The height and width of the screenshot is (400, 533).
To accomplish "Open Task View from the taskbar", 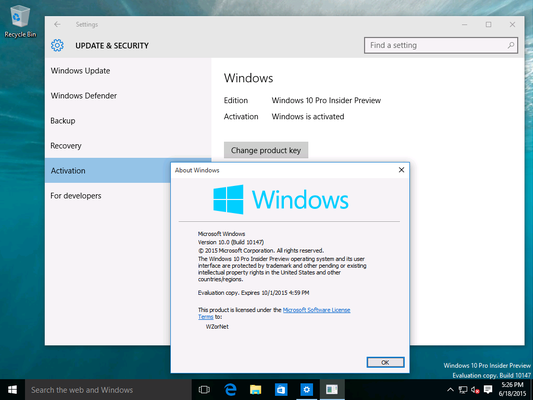I will (204, 390).
